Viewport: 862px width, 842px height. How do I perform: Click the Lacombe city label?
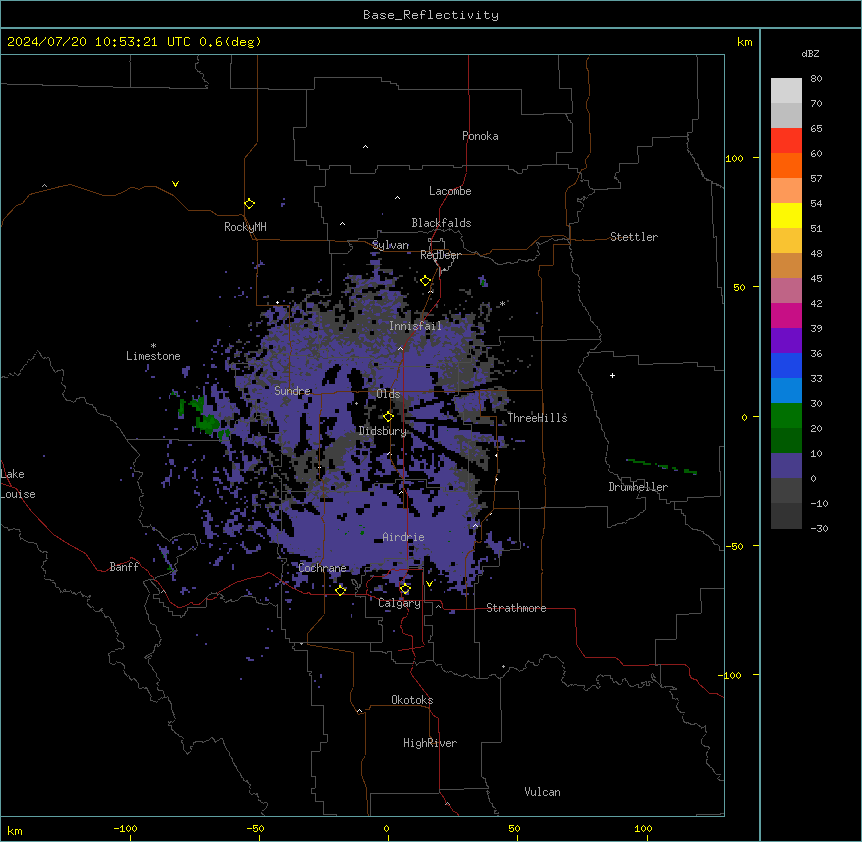click(450, 191)
